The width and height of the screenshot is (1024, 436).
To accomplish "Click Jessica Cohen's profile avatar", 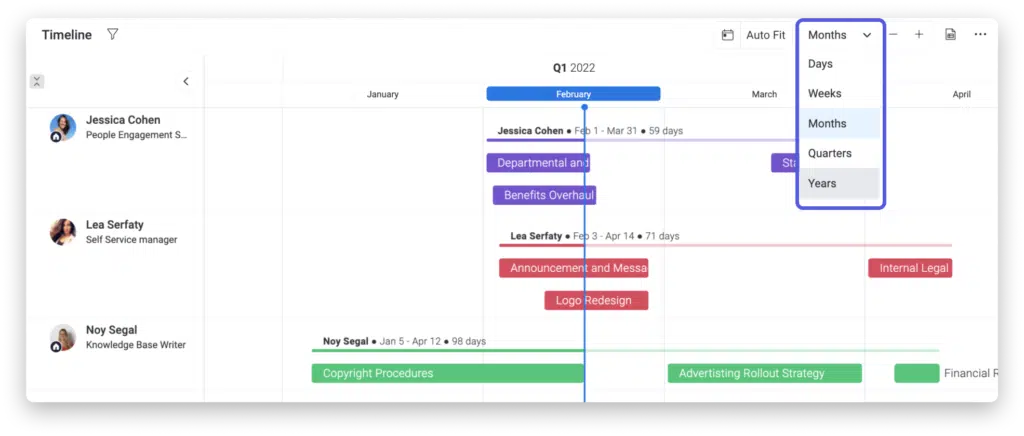I will coord(63,127).
